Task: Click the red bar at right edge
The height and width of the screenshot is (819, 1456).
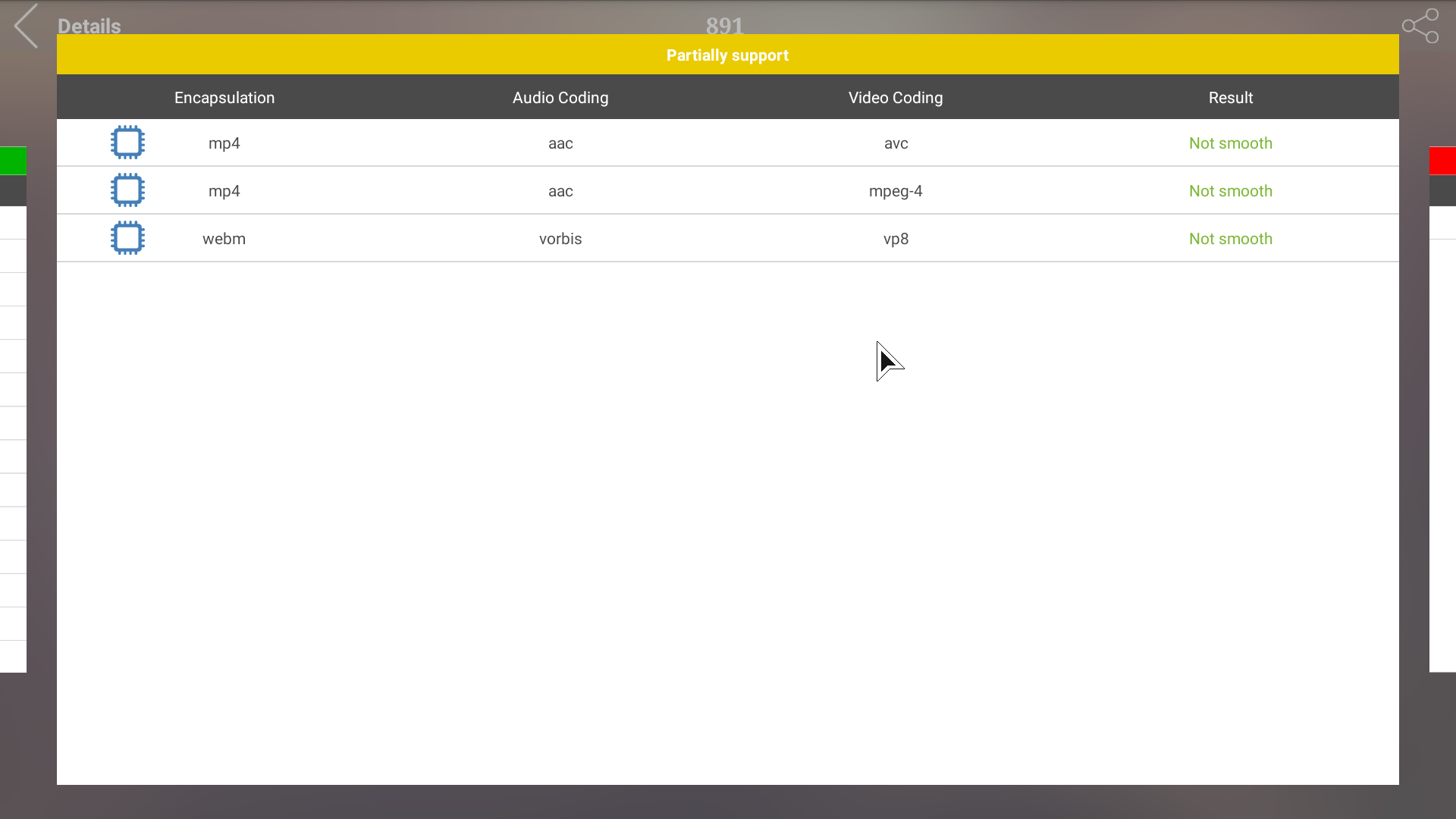Action: pos(1442,161)
